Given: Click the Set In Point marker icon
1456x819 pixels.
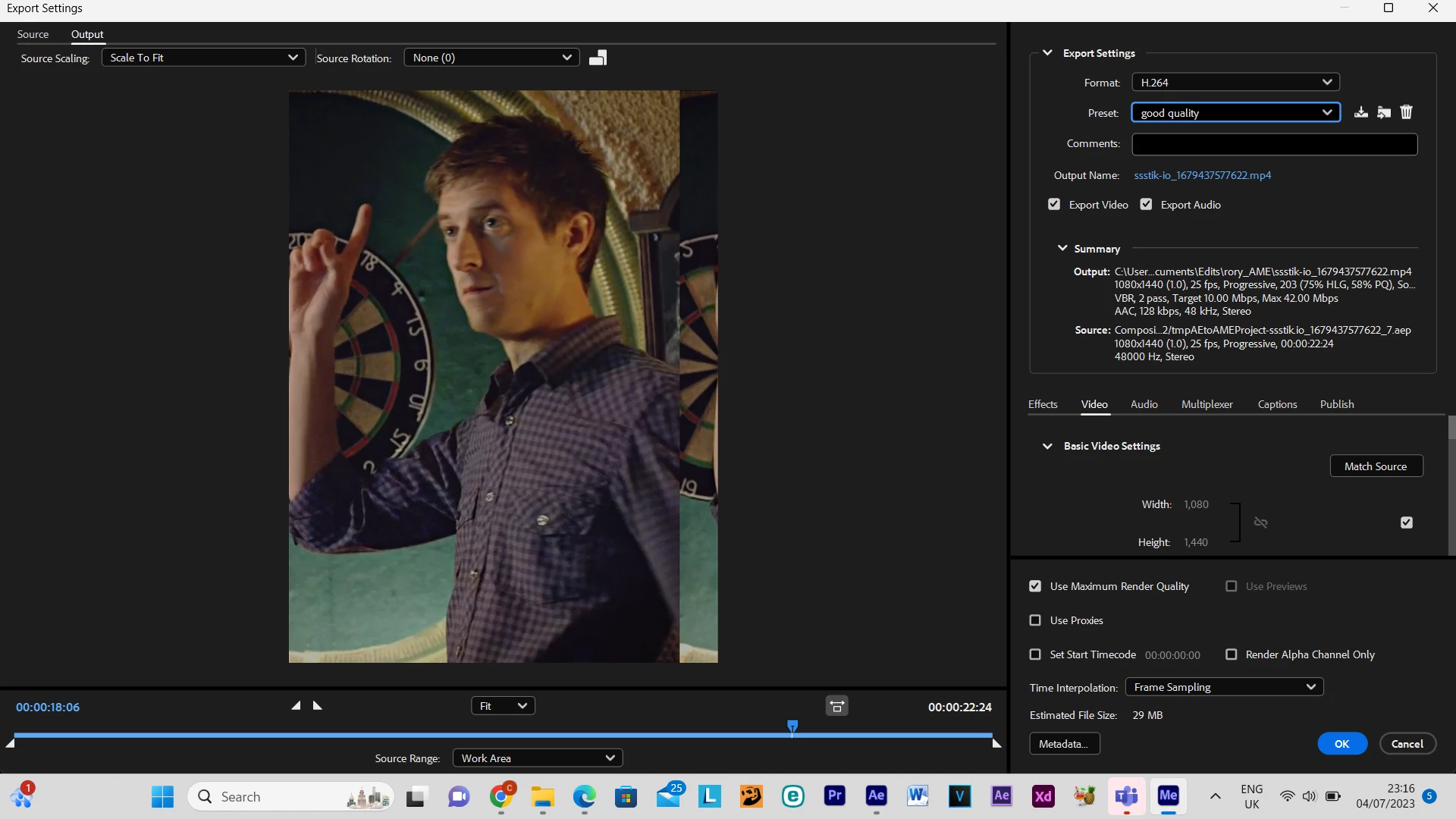Looking at the screenshot, I should [x=296, y=705].
